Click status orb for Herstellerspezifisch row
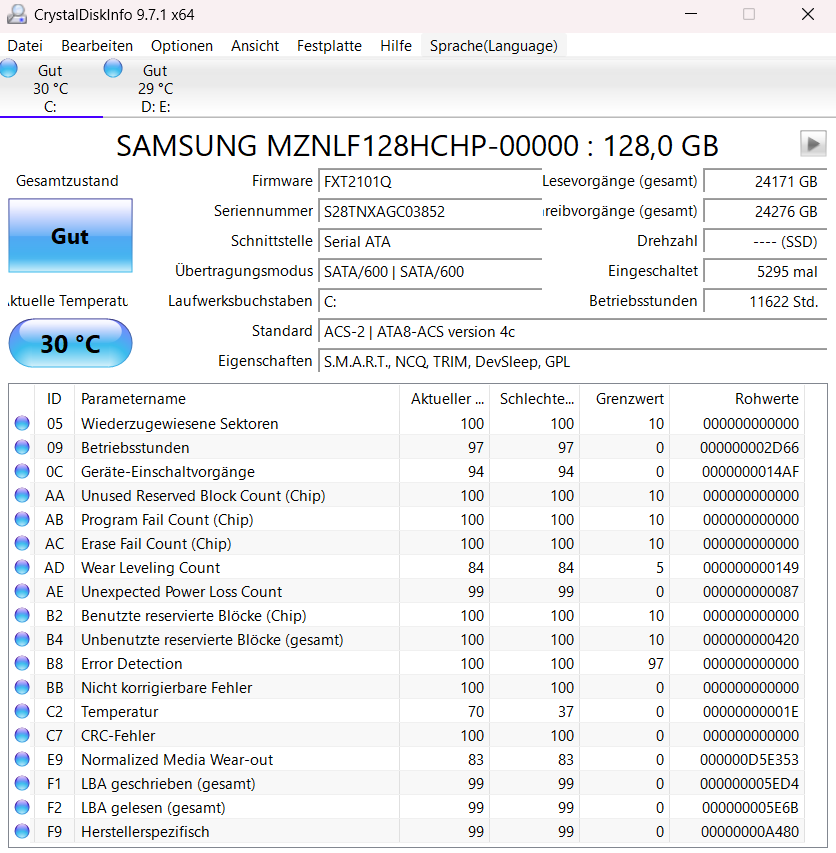 point(22,831)
